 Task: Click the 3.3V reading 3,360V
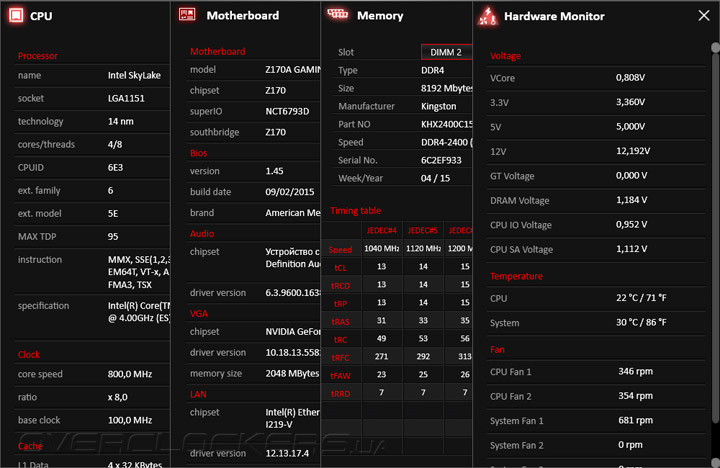pyautogui.click(x=630, y=102)
